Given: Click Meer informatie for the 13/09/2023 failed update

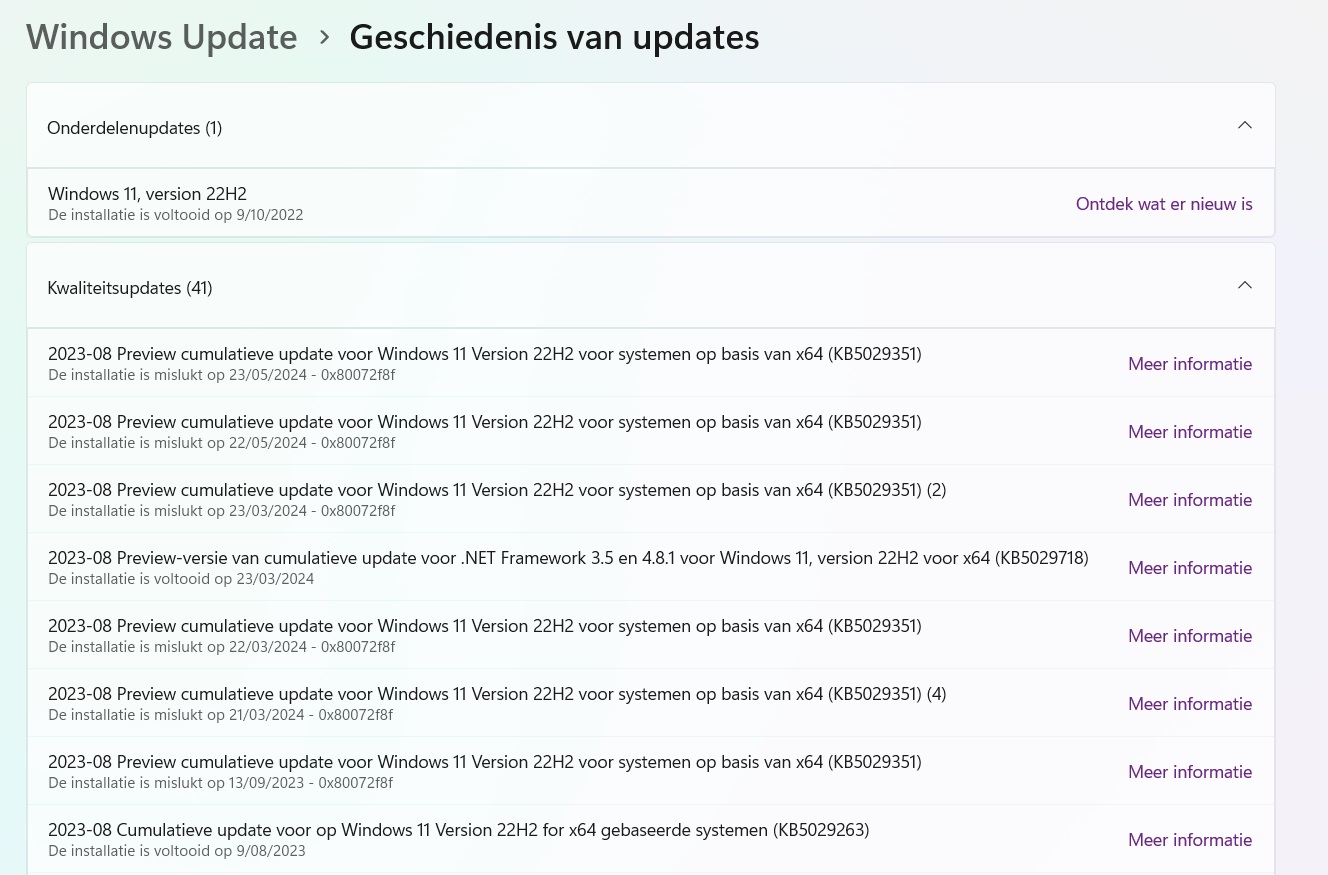Looking at the screenshot, I should click(1190, 772).
